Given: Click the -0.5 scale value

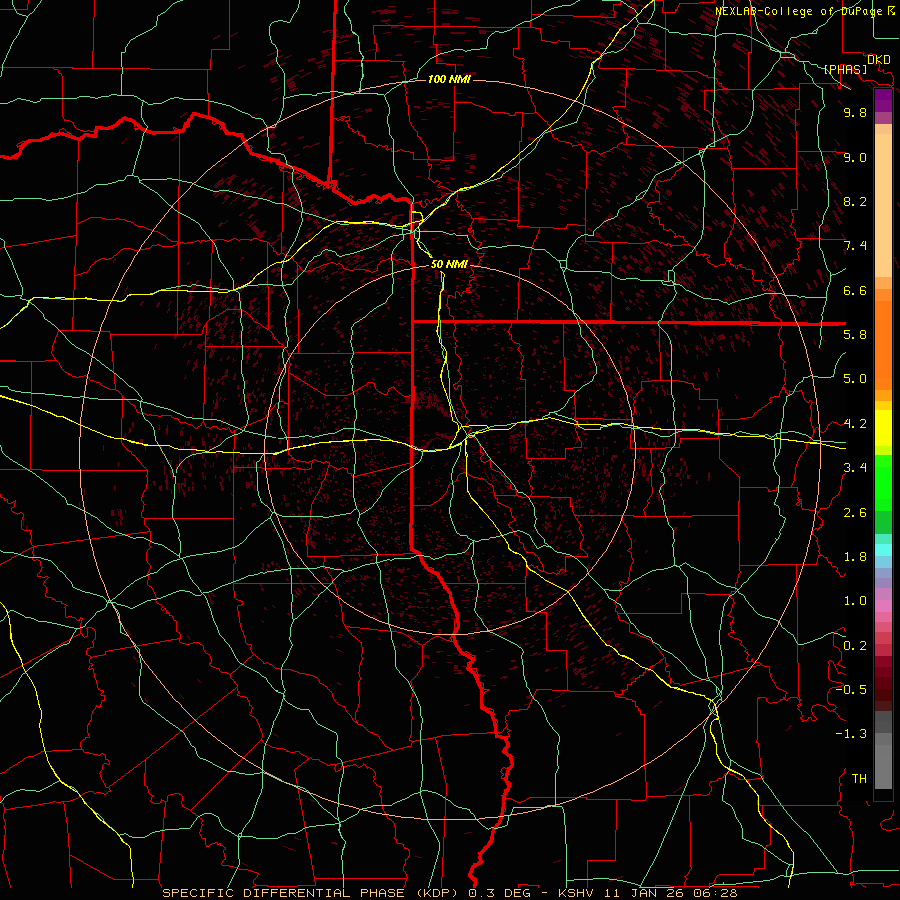Looking at the screenshot, I should (x=851, y=690).
